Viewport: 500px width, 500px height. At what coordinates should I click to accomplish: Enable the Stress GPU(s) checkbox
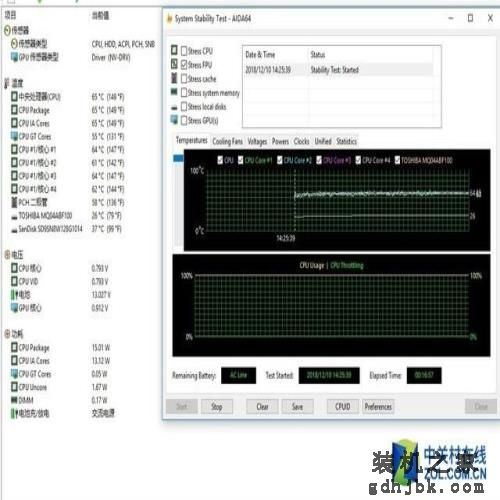click(184, 120)
